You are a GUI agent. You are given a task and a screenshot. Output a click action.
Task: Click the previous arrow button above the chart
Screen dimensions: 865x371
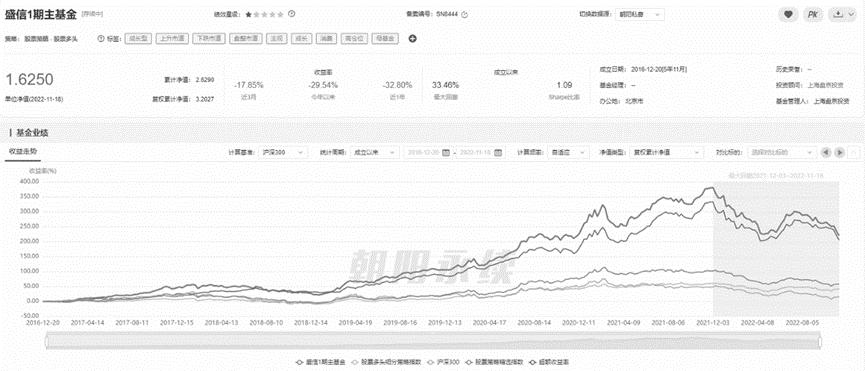(x=826, y=152)
